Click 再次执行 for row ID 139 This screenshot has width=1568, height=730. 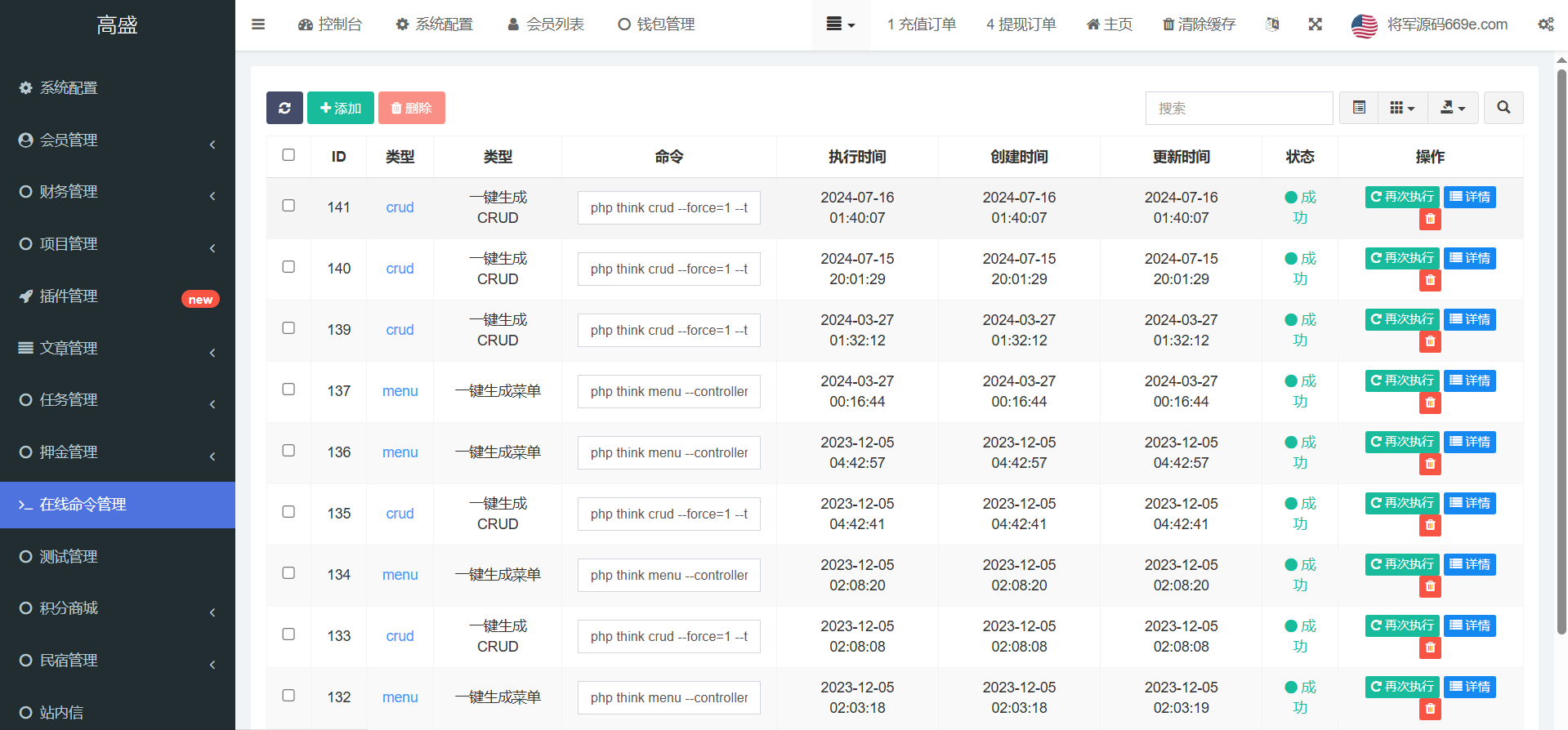click(x=1401, y=319)
